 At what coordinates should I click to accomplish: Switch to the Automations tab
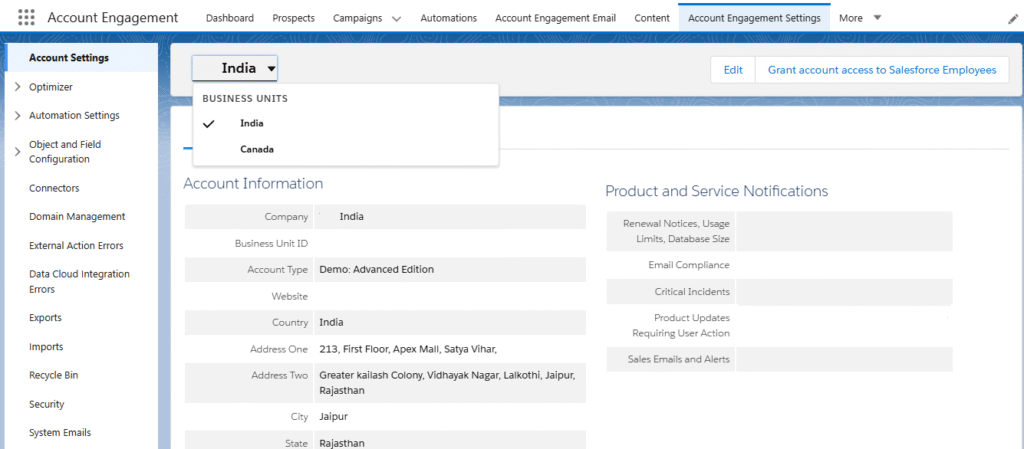[448, 18]
